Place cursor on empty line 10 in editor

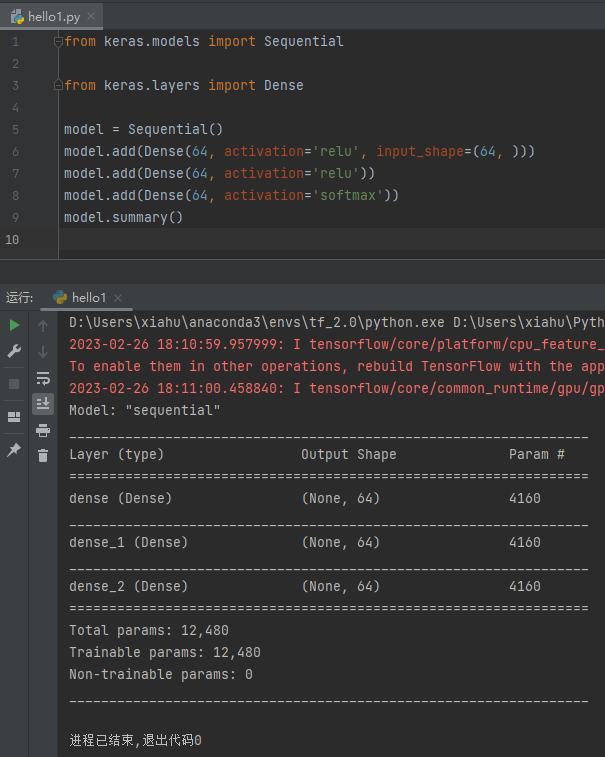[332, 239]
